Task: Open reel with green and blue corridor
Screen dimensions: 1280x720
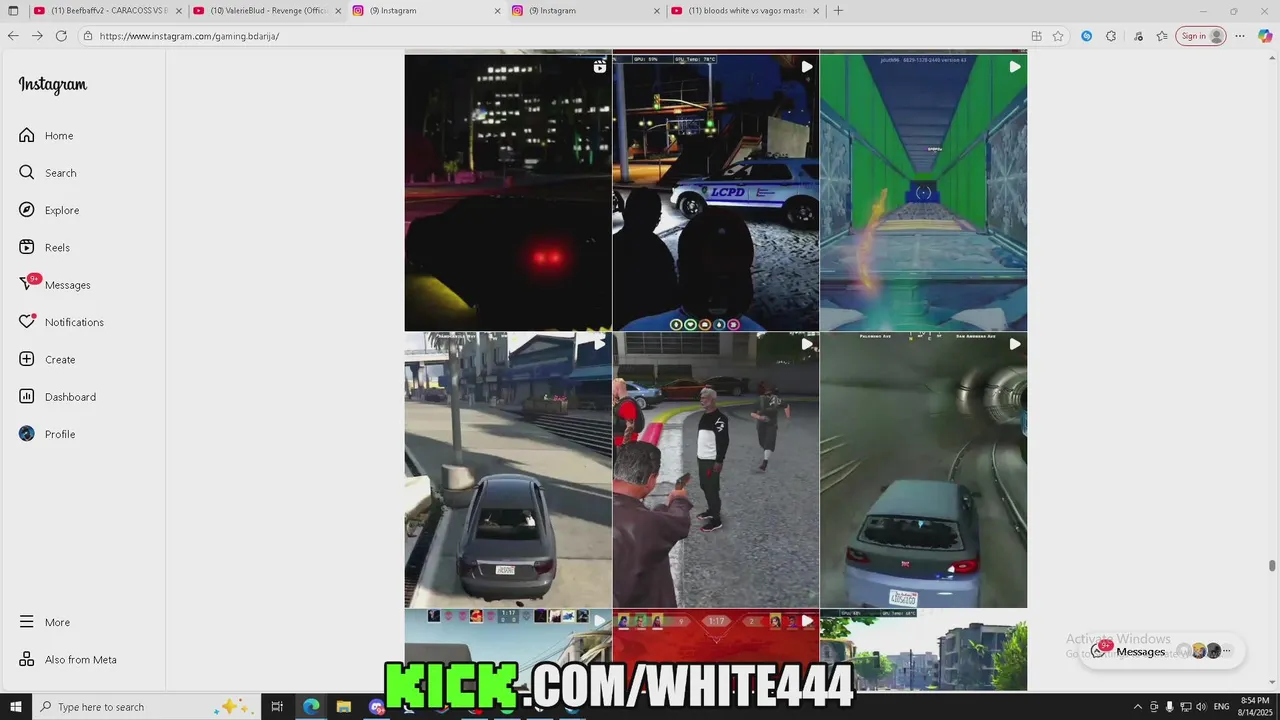Action: [923, 192]
